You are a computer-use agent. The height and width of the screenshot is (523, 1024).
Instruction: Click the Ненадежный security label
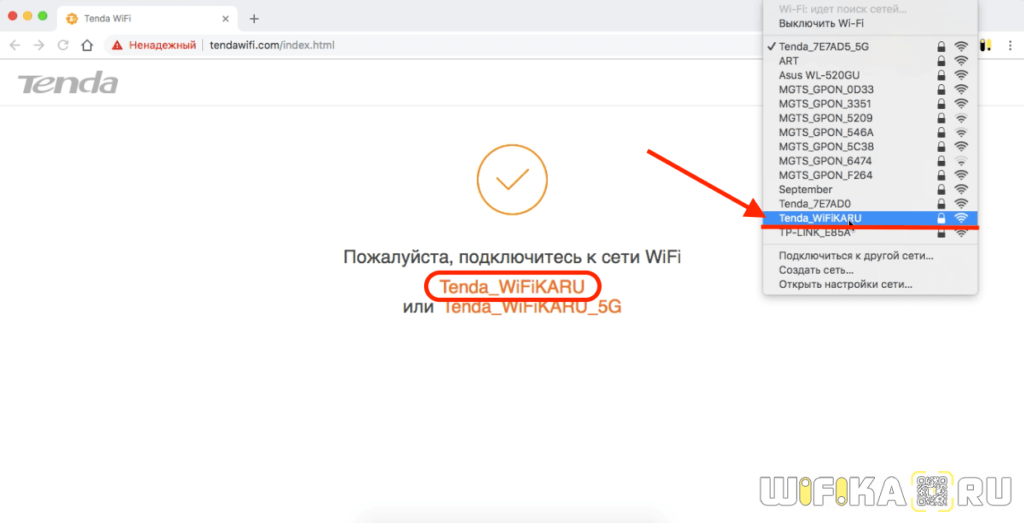pos(162,45)
